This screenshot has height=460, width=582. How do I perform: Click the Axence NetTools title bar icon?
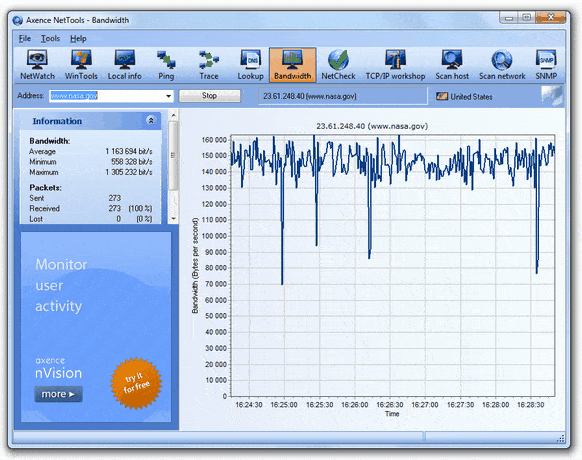(17, 20)
